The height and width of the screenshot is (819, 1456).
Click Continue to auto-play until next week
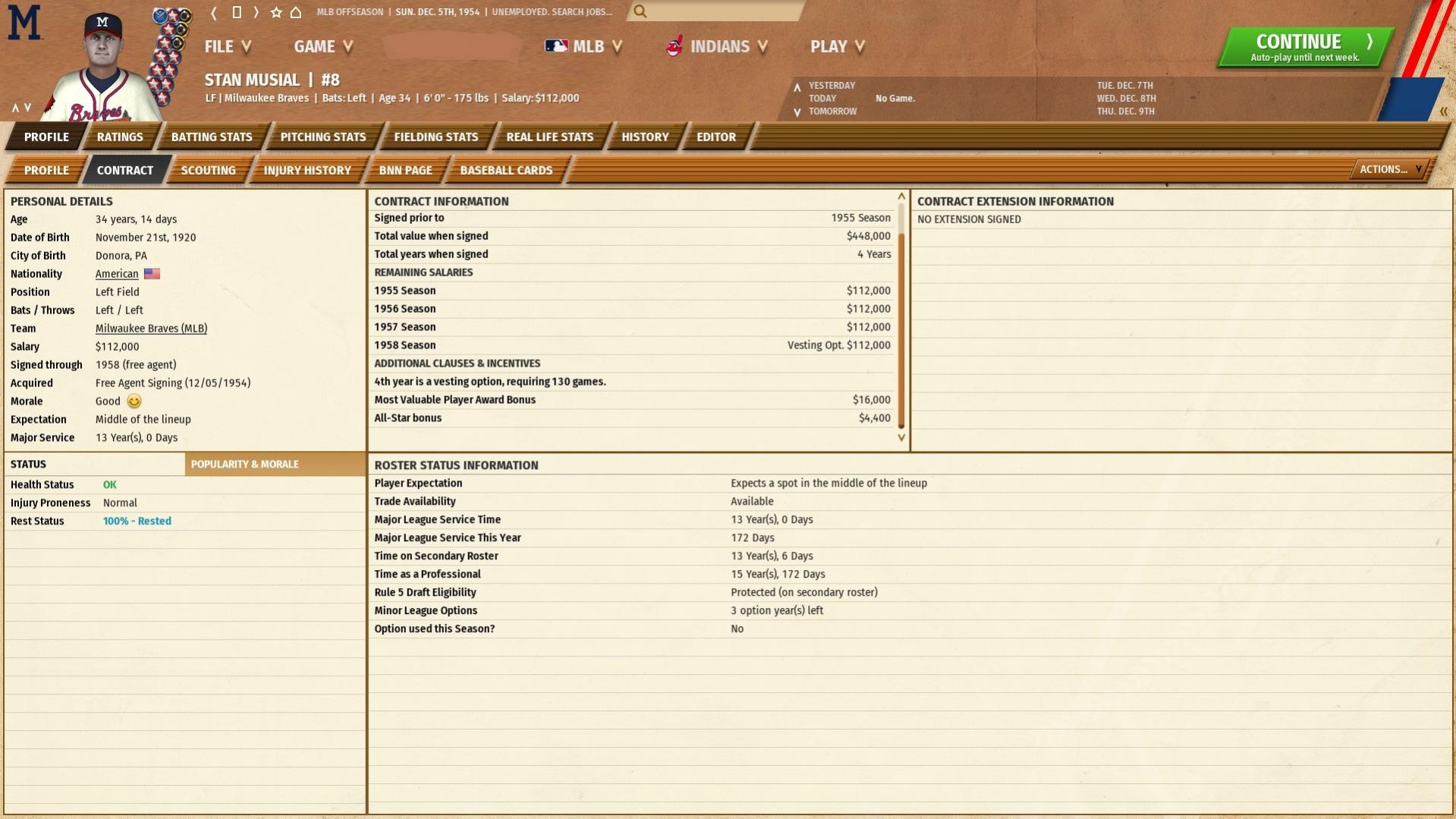pyautogui.click(x=1305, y=47)
